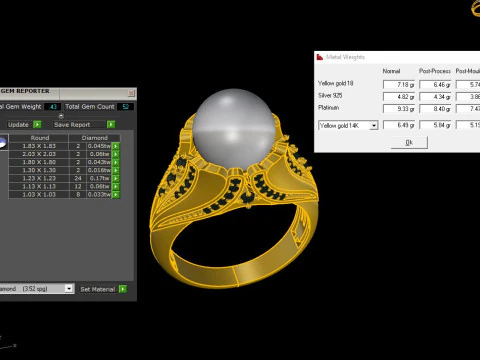The height and width of the screenshot is (360, 480).
Task: Click the green arrow beside Update
Action: point(37,125)
